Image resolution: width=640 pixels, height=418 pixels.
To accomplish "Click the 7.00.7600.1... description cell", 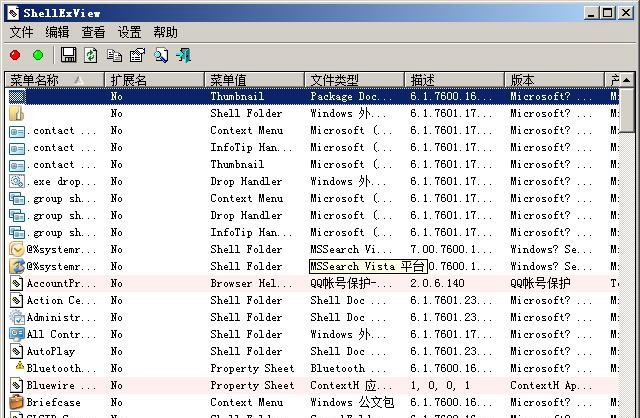I will coord(451,249).
